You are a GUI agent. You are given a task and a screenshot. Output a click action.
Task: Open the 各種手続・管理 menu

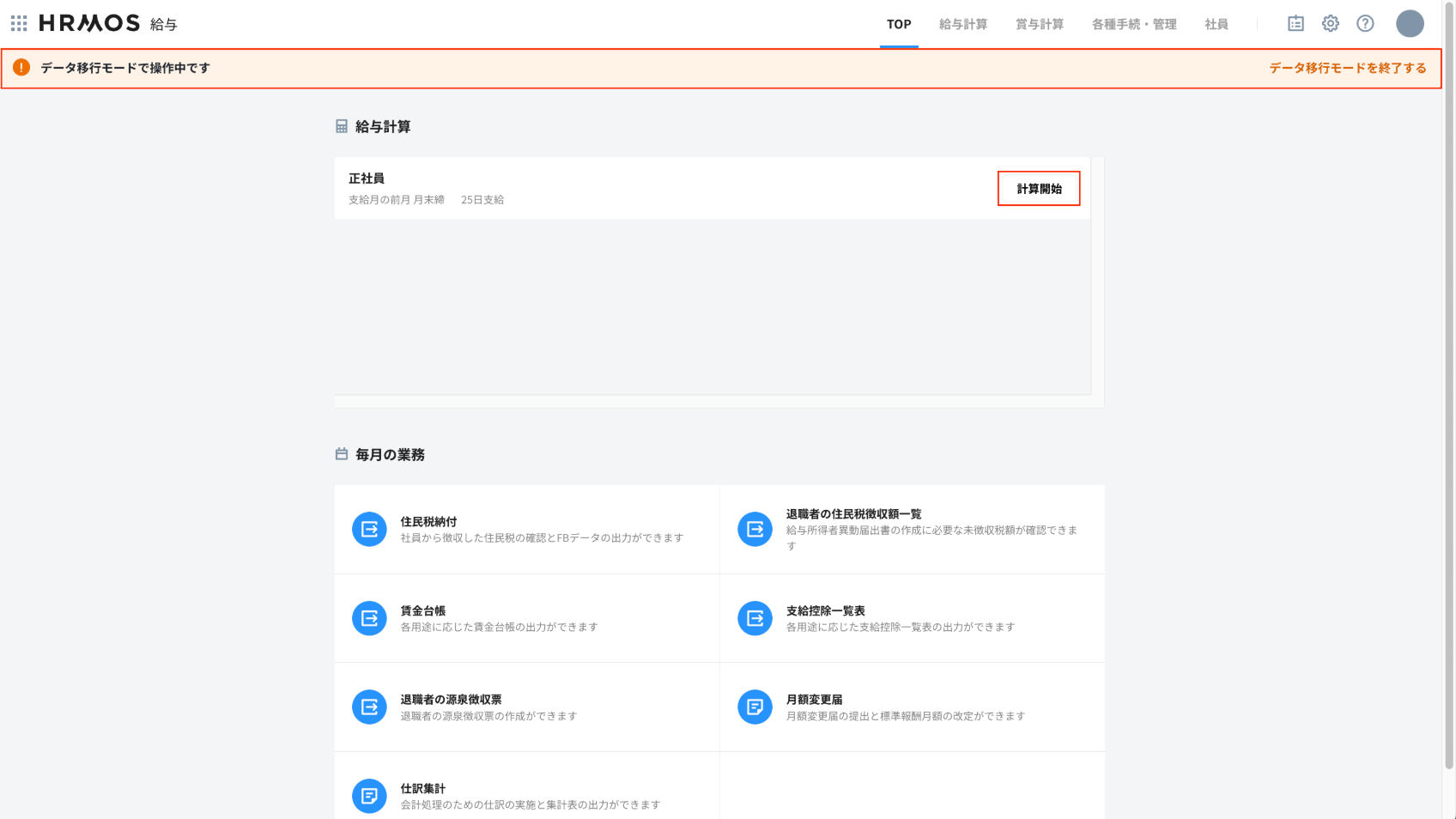[x=1133, y=24]
